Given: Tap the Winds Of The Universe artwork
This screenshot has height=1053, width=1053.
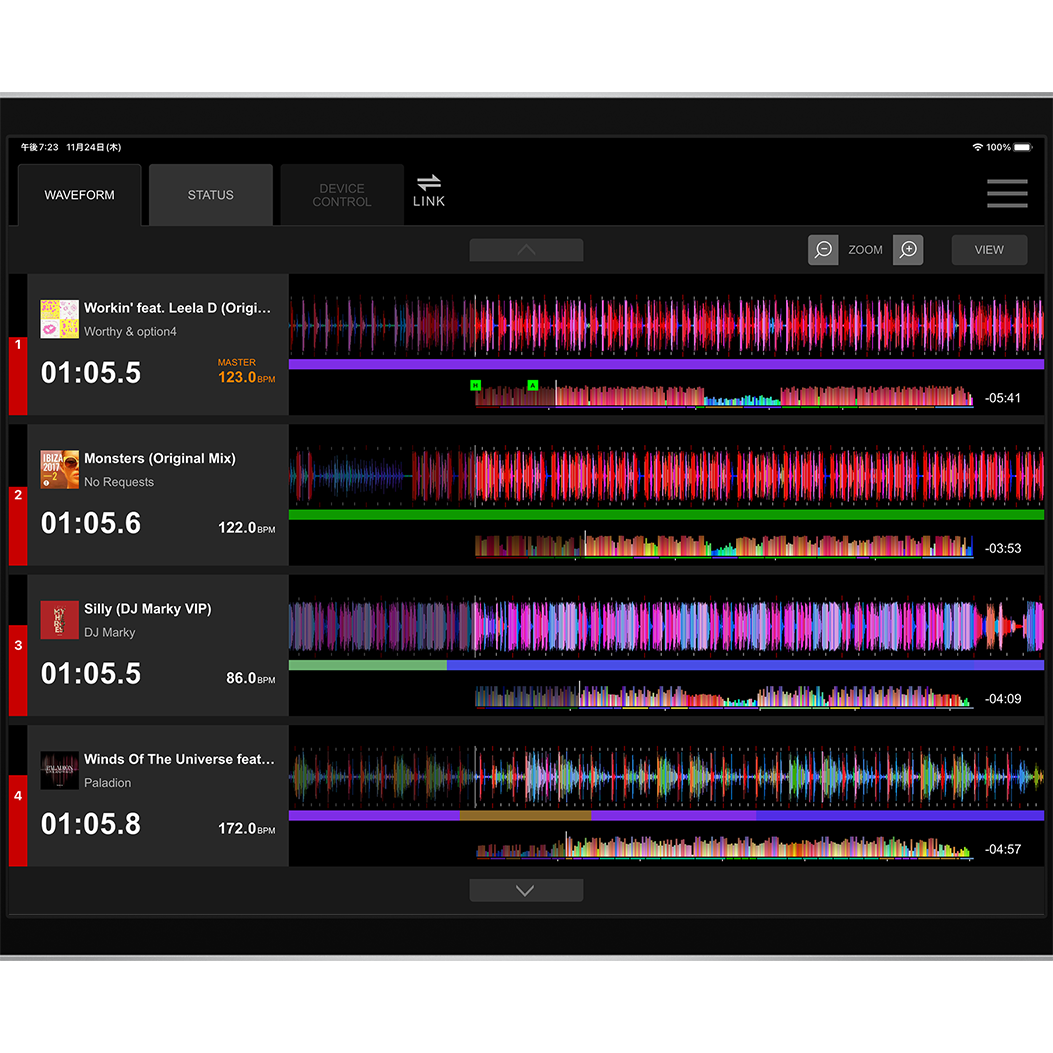Looking at the screenshot, I should (60, 770).
